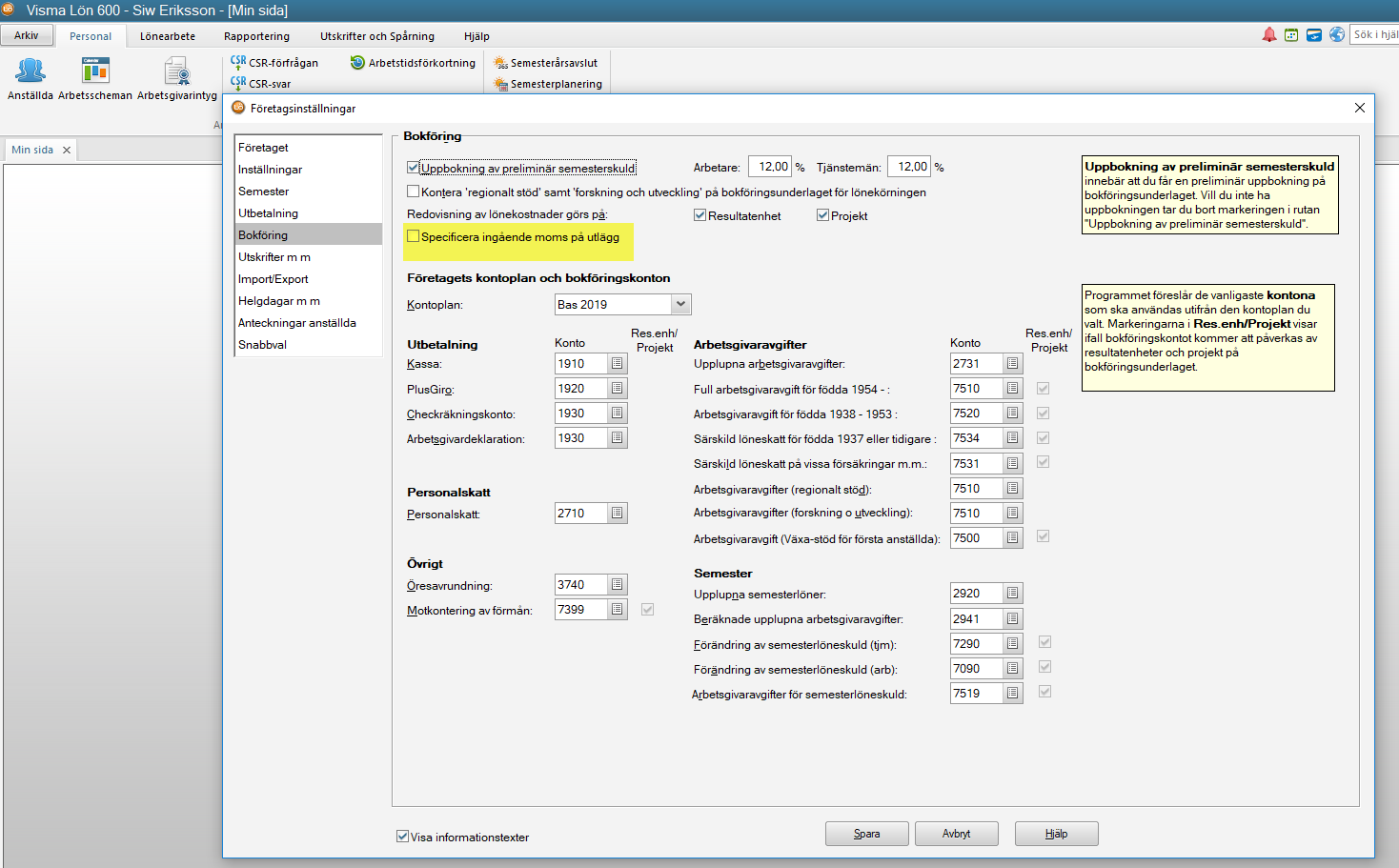Open the Arkiv menu
Viewport: 1399px width, 868px height.
click(27, 35)
